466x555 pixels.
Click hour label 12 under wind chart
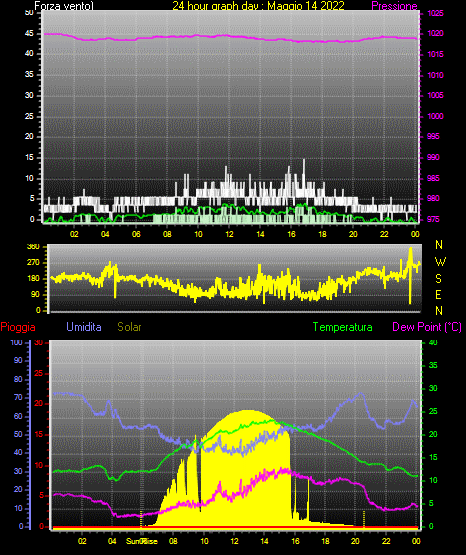[x=229, y=234]
